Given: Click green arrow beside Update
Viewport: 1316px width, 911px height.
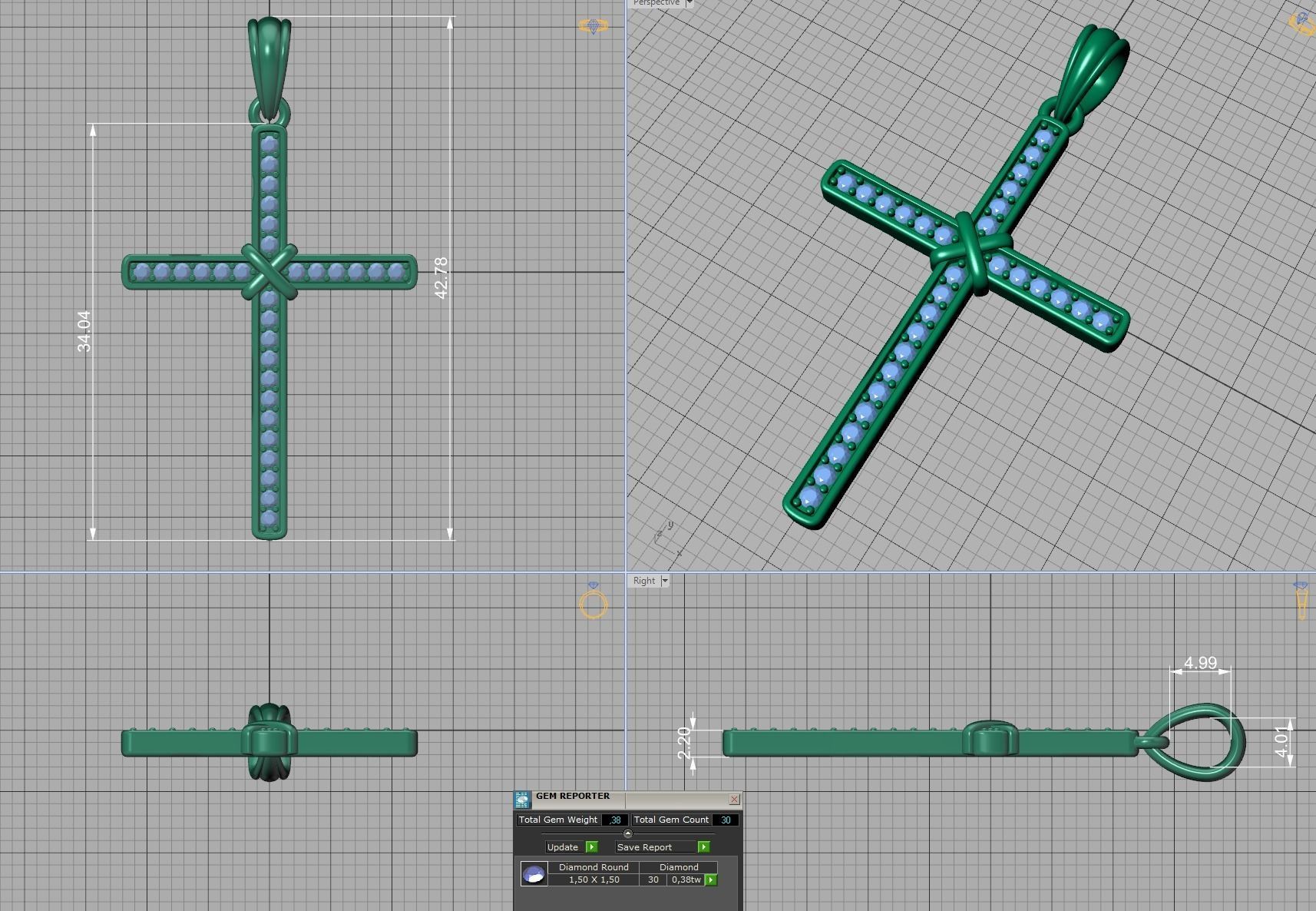Looking at the screenshot, I should pos(591,846).
